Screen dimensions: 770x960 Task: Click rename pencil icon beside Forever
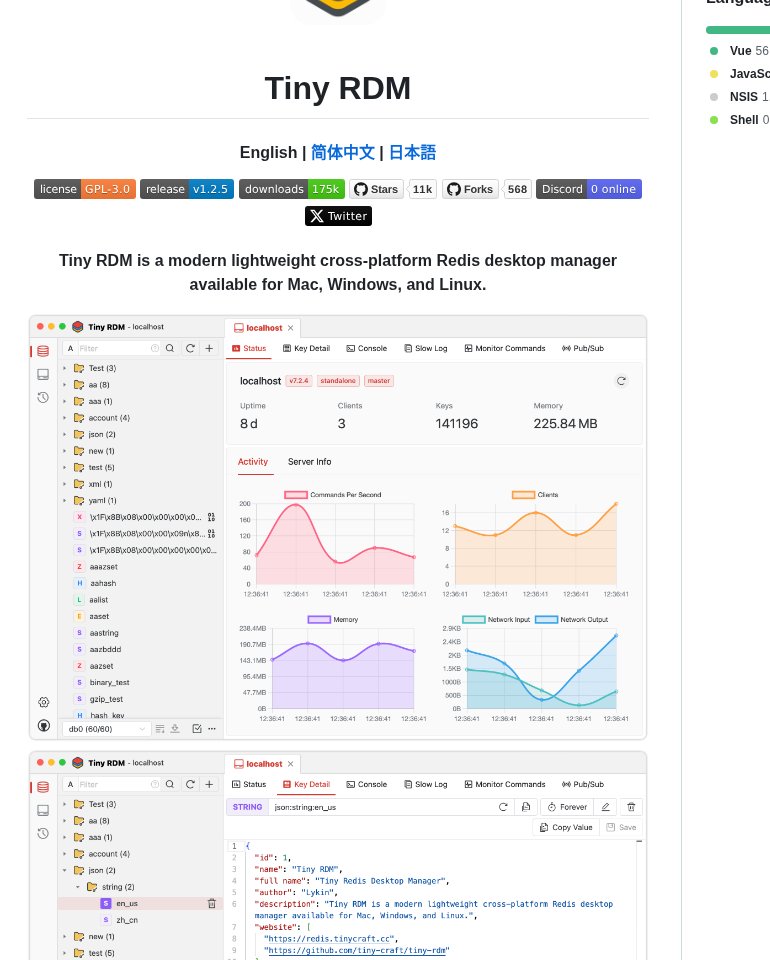(x=605, y=807)
